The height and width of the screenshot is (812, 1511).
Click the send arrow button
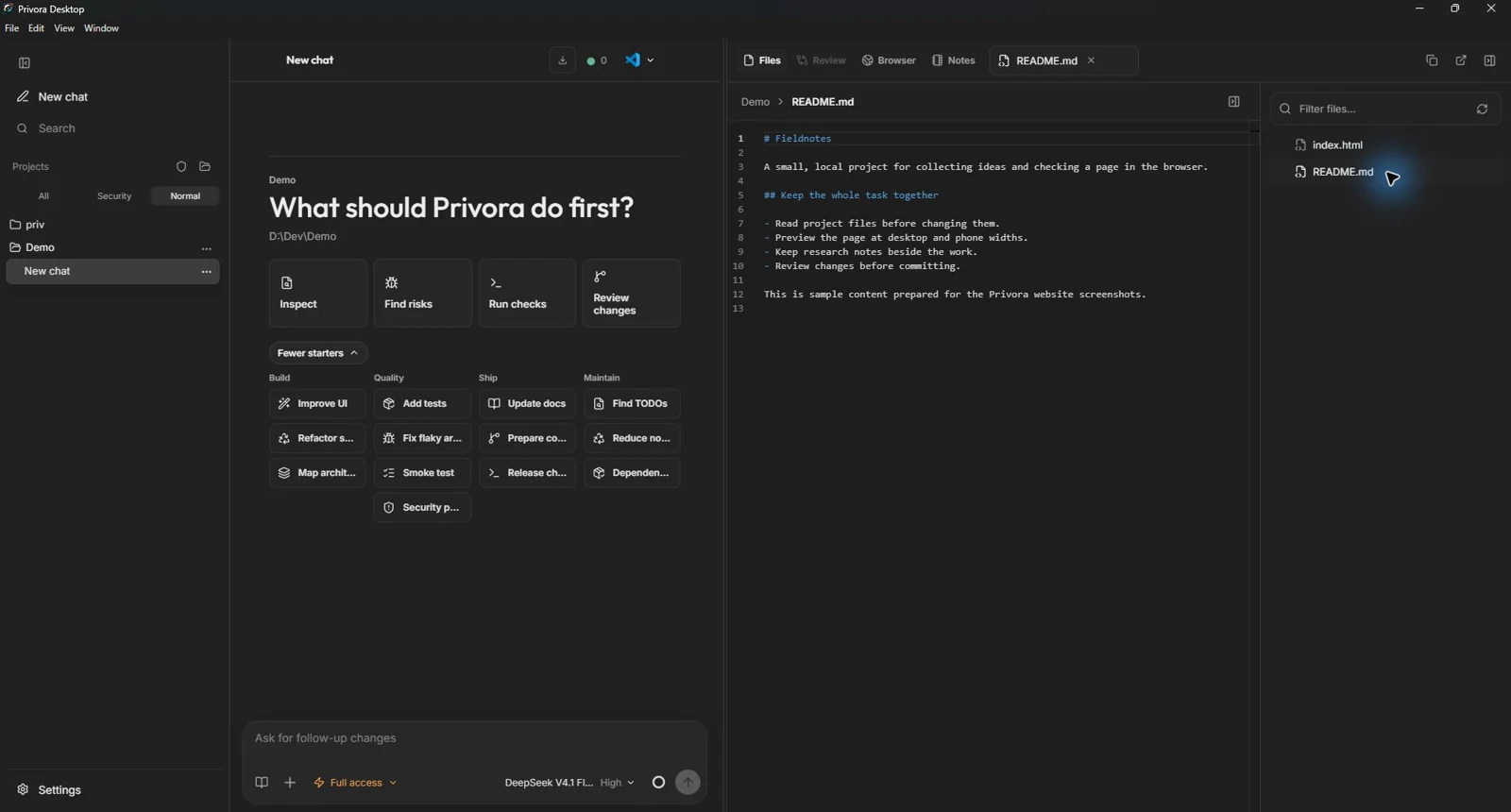point(688,783)
